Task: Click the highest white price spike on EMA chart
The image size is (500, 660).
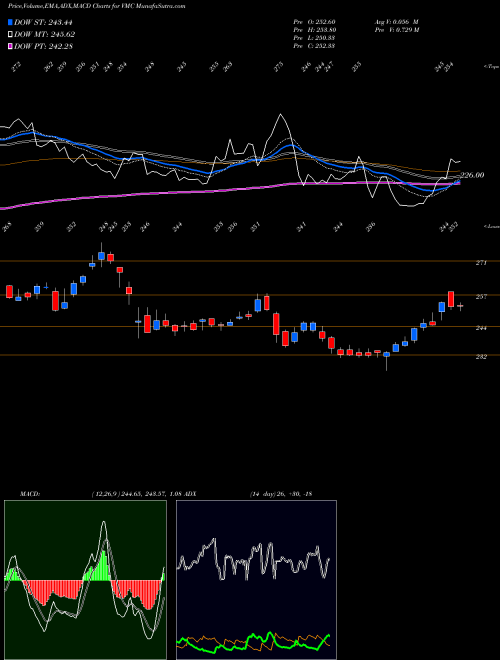Action: (280, 115)
